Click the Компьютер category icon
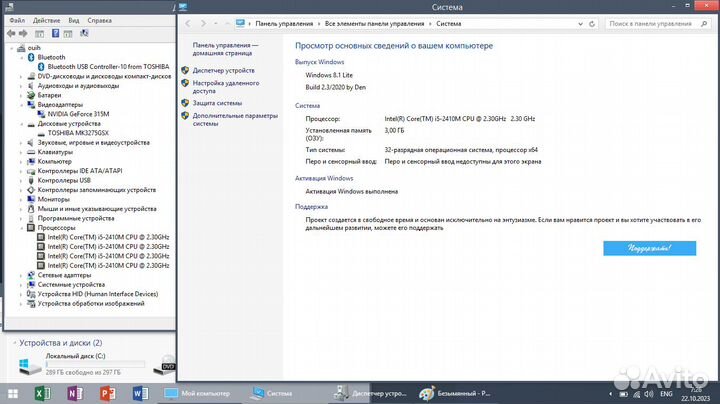This screenshot has width=720, height=404. point(31,162)
